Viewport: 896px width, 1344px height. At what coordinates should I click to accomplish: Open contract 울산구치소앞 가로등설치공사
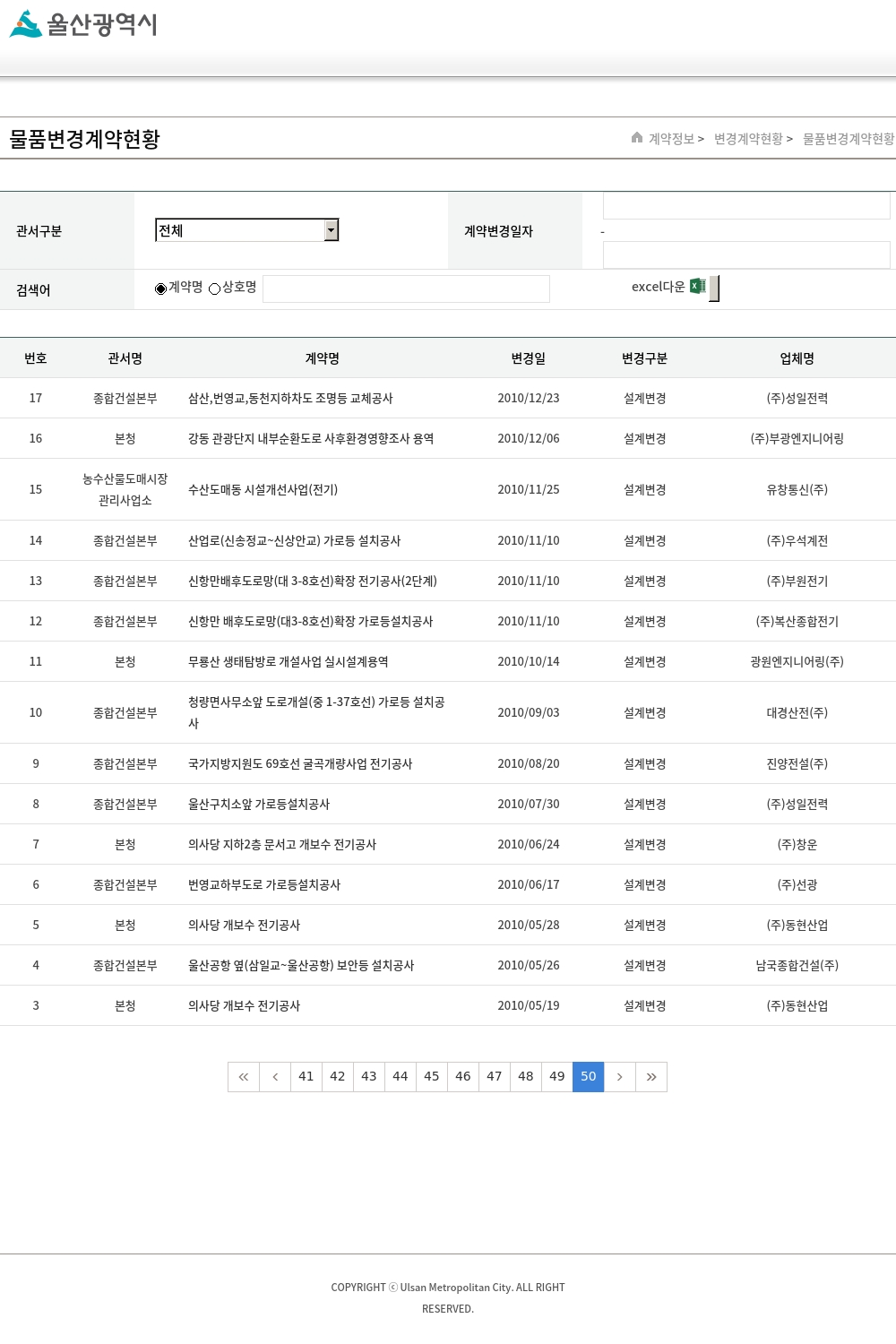(259, 805)
